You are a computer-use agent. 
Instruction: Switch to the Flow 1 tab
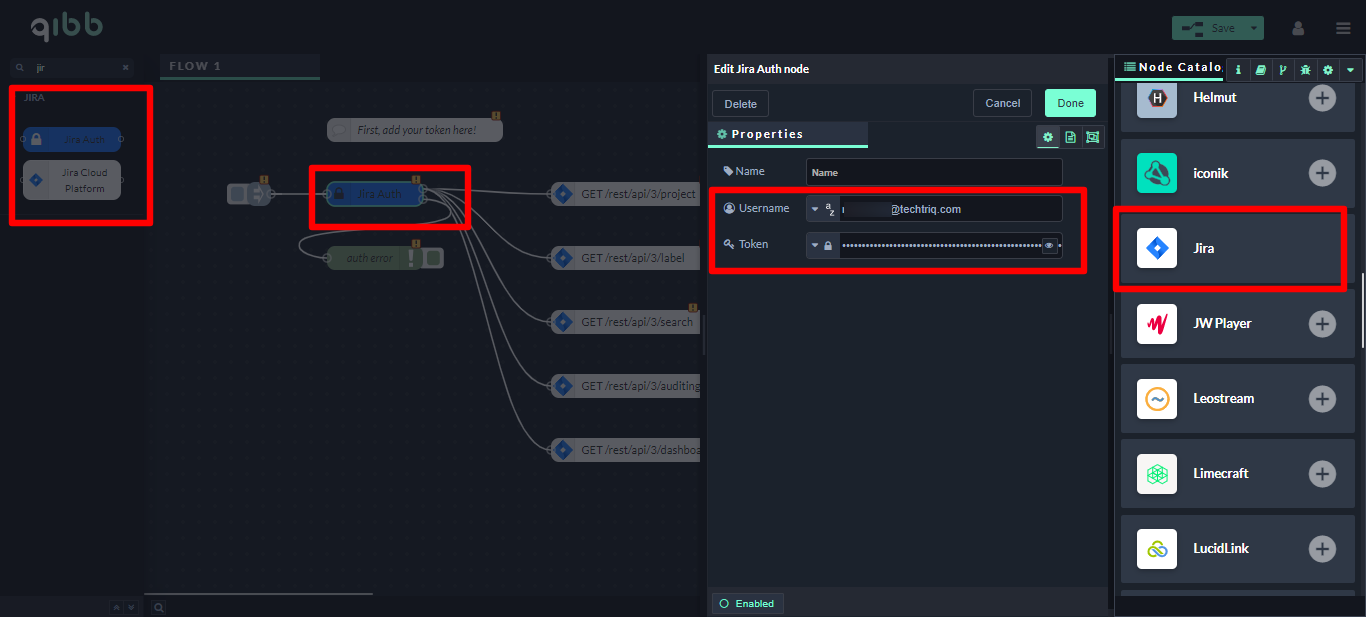(240, 66)
